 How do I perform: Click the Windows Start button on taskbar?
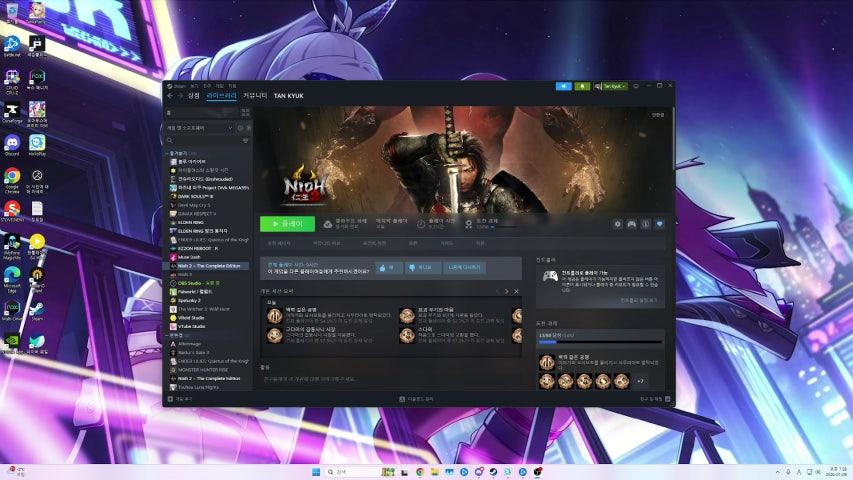(316, 472)
